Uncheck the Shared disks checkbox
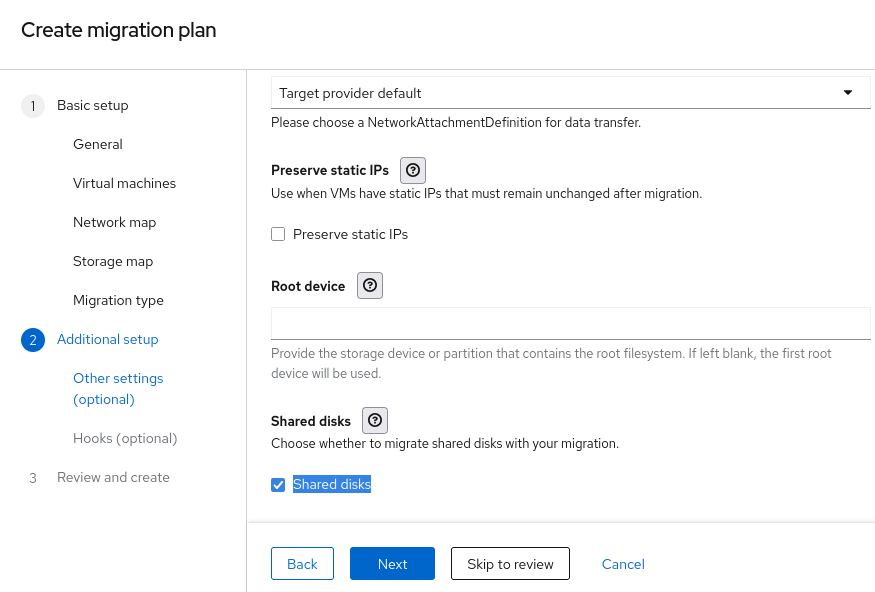875x592 pixels. pyautogui.click(x=279, y=485)
